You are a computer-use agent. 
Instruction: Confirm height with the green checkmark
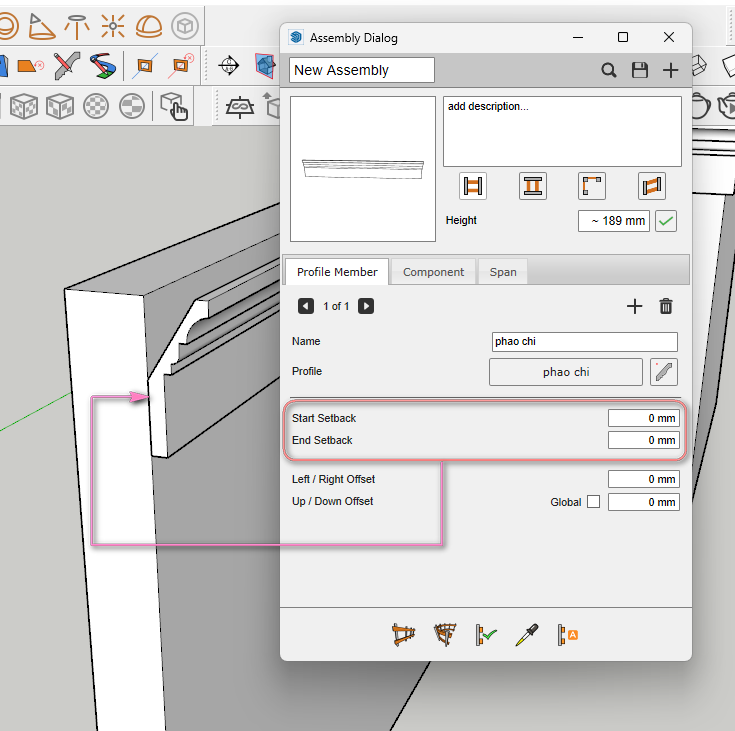pyautogui.click(x=666, y=220)
